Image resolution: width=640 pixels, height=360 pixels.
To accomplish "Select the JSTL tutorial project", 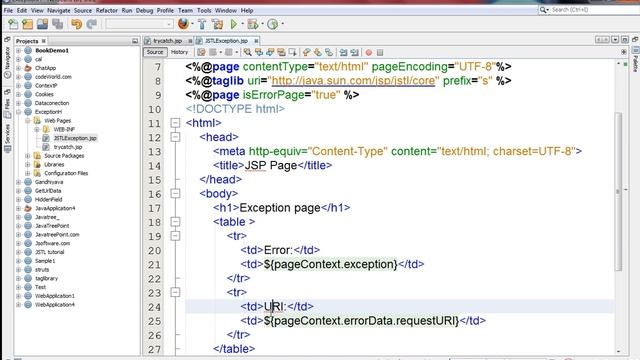I will pyautogui.click(x=49, y=252).
